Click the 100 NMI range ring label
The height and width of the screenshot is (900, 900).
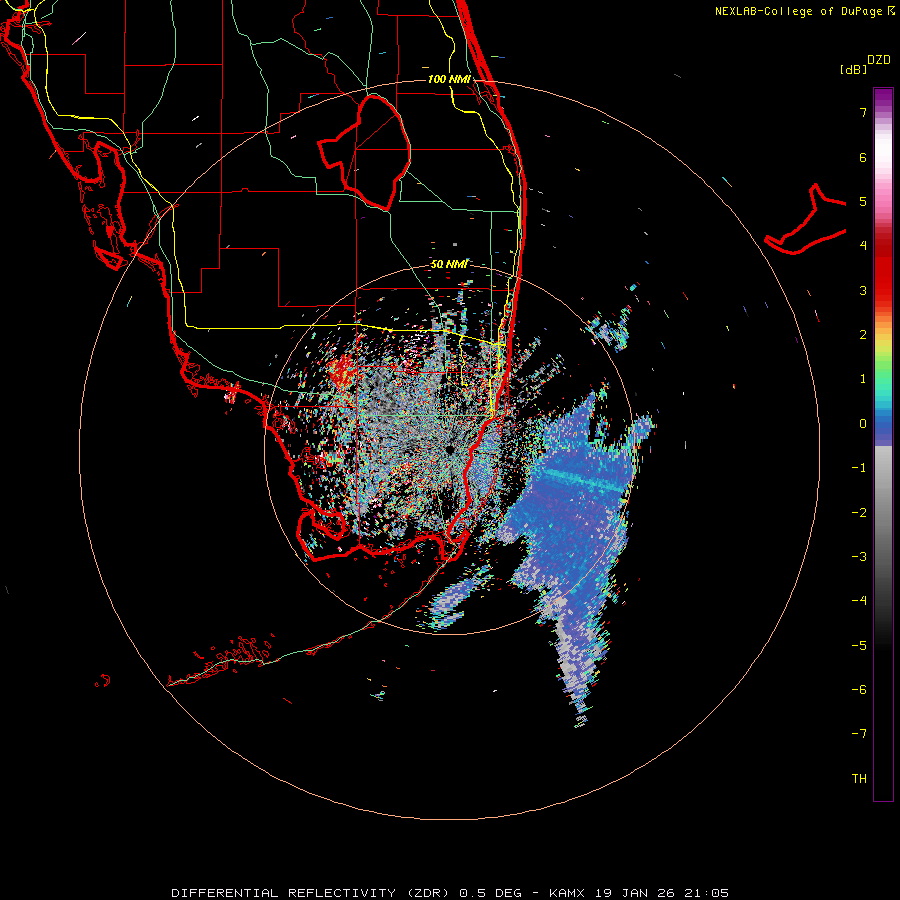click(449, 79)
